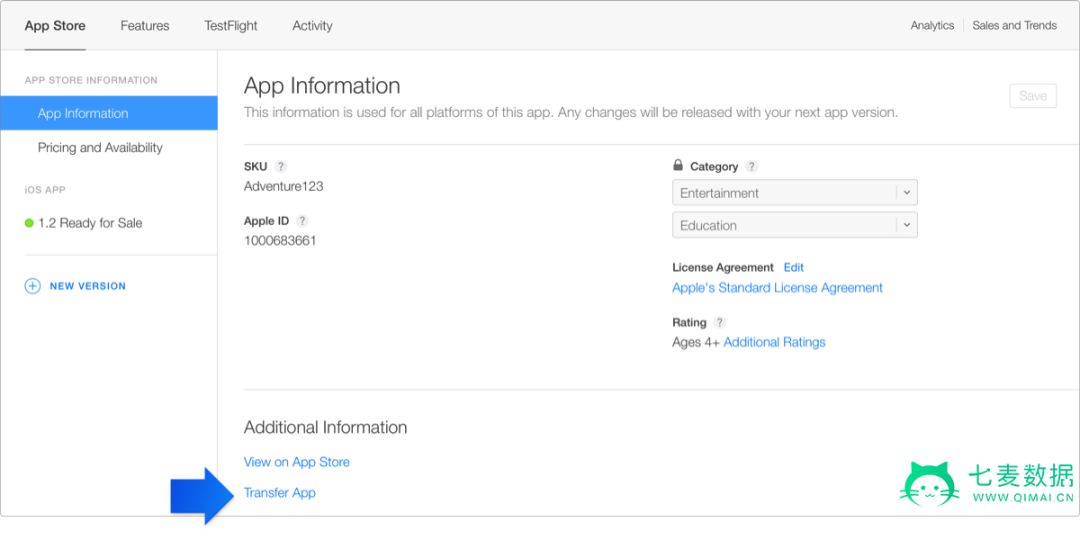Viewport: 1080px width, 549px height.
Task: Switch to the Features tab
Action: click(x=145, y=26)
